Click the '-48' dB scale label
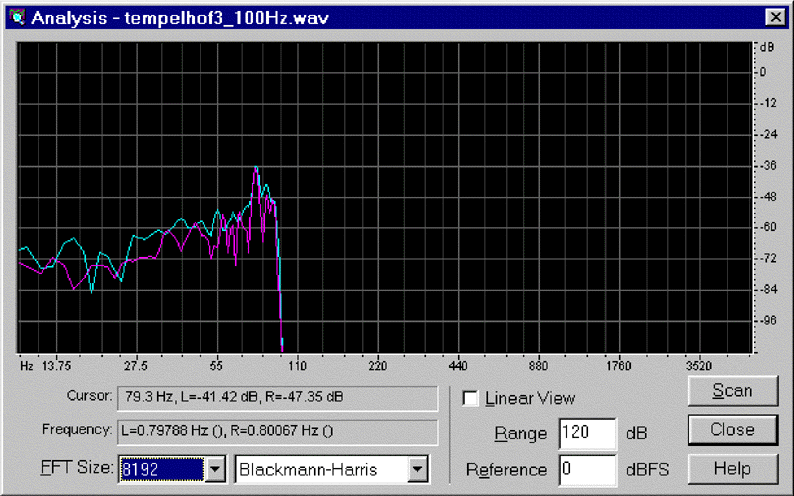 coord(768,197)
